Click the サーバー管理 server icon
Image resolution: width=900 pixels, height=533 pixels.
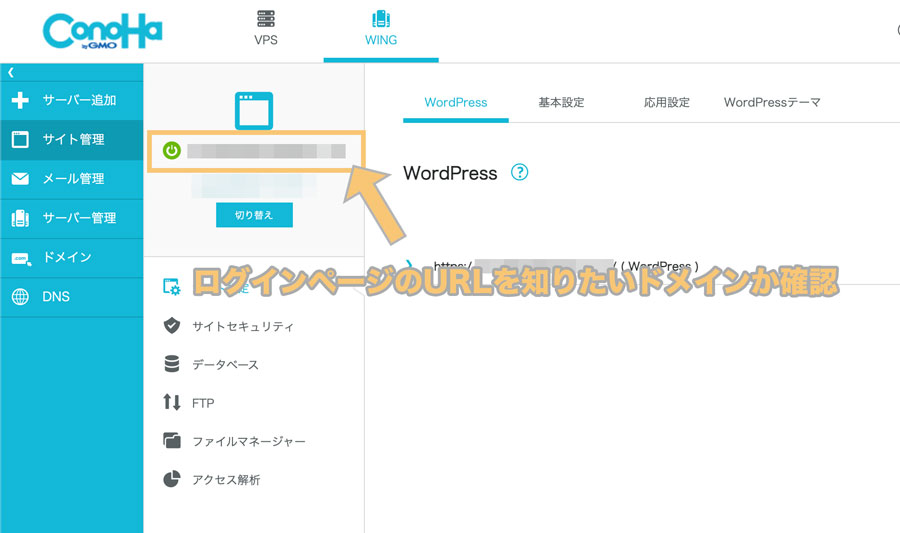point(20,218)
